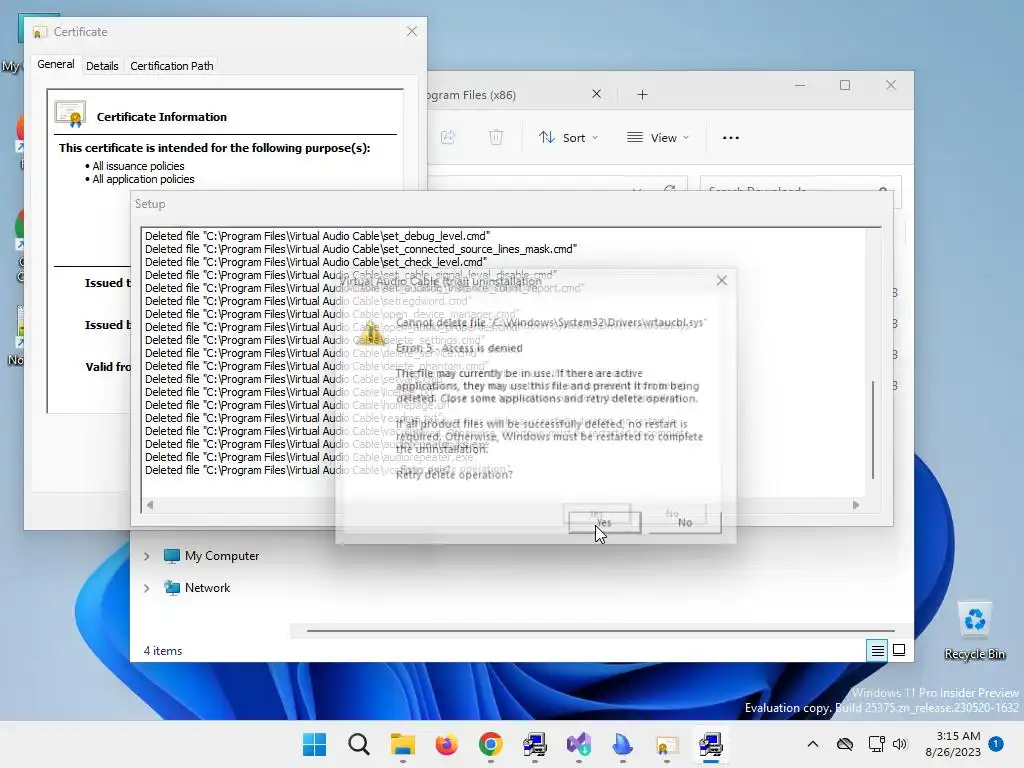This screenshot has width=1024, height=768.
Task: Click the set_debug_level.cmd log line
Action: coord(317,236)
